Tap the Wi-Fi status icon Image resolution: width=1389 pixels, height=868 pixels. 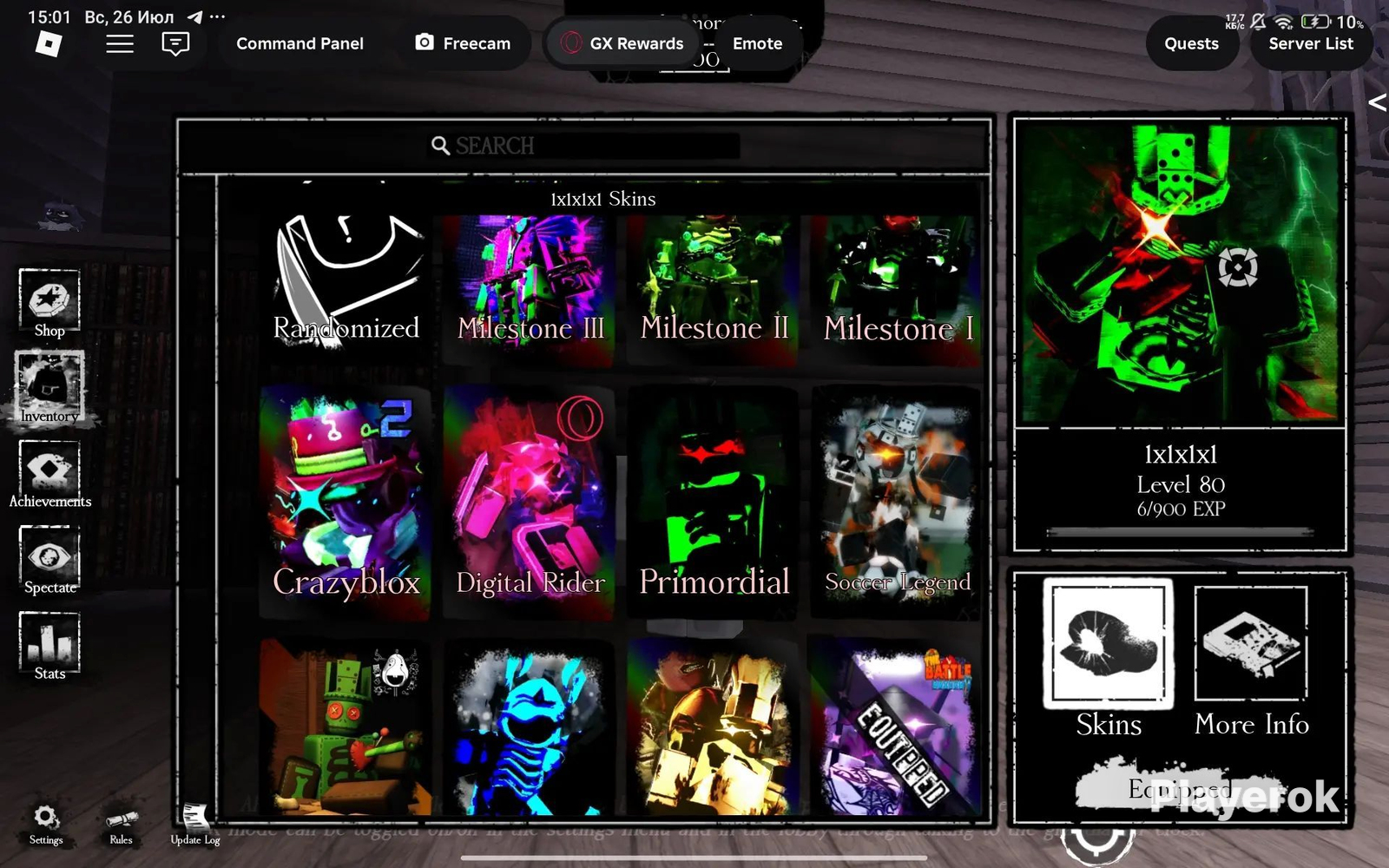[1284, 22]
